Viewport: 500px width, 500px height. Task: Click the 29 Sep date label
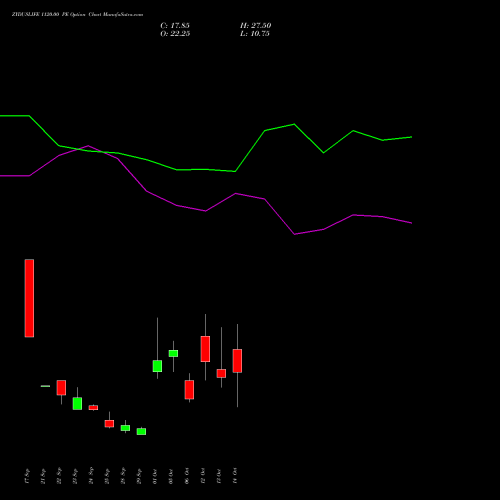[139, 476]
